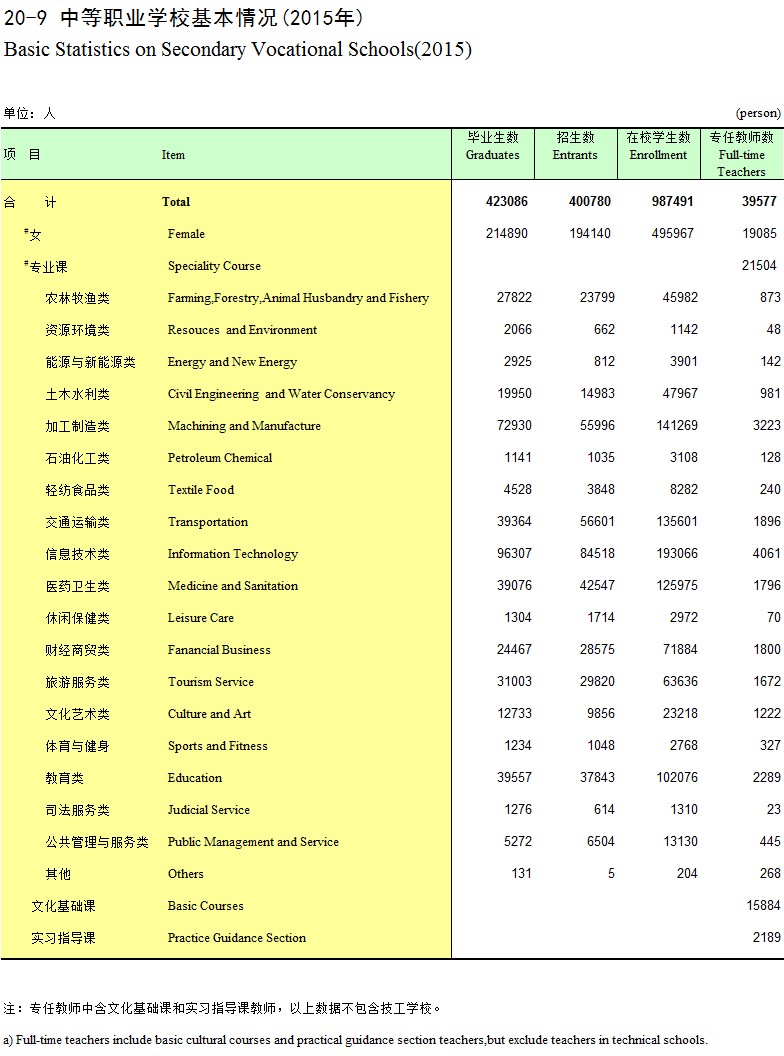Click the Female row label
The image size is (784, 1056).
pyautogui.click(x=186, y=234)
